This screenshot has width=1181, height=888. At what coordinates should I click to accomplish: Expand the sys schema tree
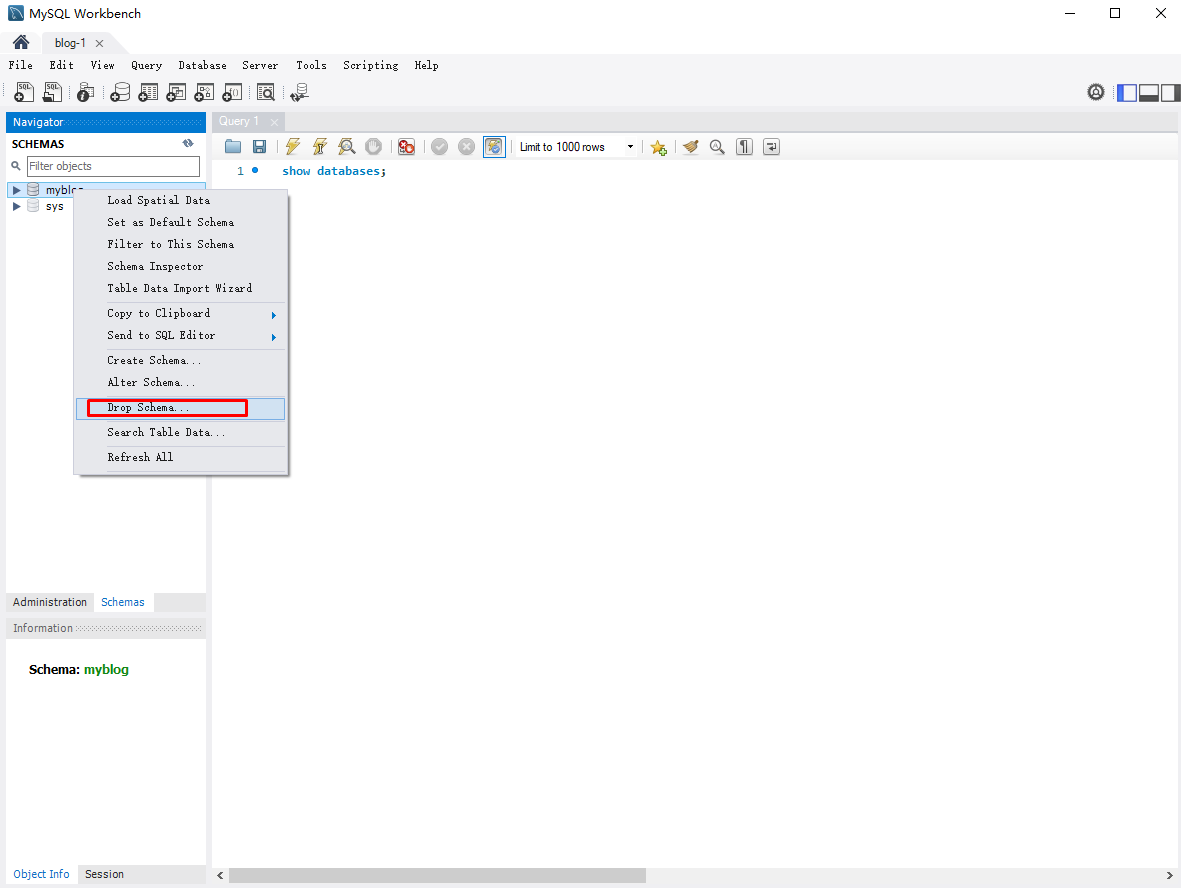(17, 206)
